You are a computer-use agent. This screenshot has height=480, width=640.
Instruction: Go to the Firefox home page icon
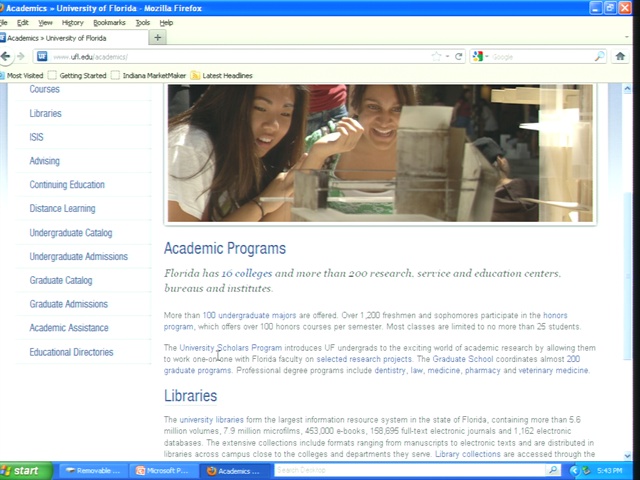coord(620,56)
